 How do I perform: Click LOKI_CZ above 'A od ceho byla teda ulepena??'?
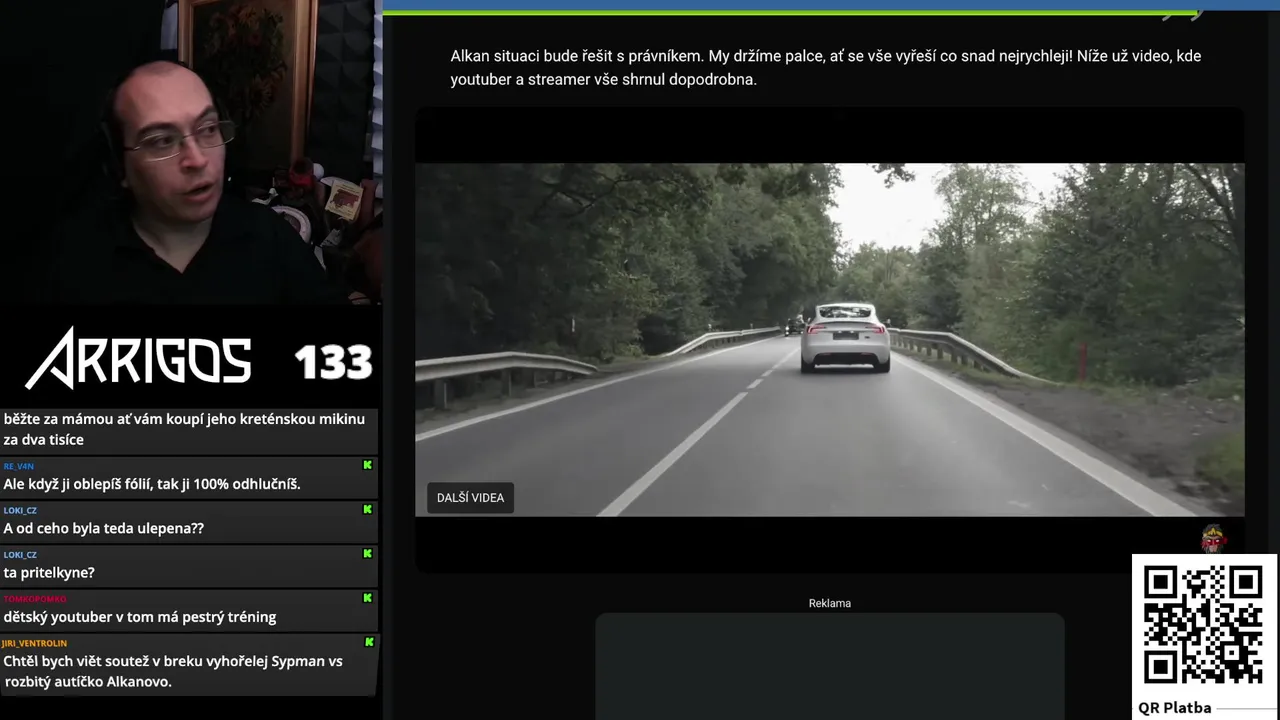click(20, 510)
